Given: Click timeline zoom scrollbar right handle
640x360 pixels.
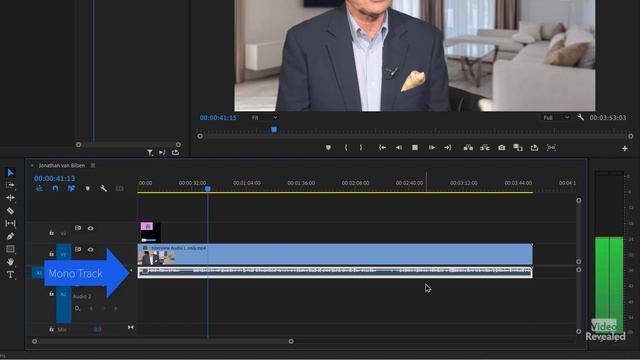Looking at the screenshot, I should pos(291,341).
